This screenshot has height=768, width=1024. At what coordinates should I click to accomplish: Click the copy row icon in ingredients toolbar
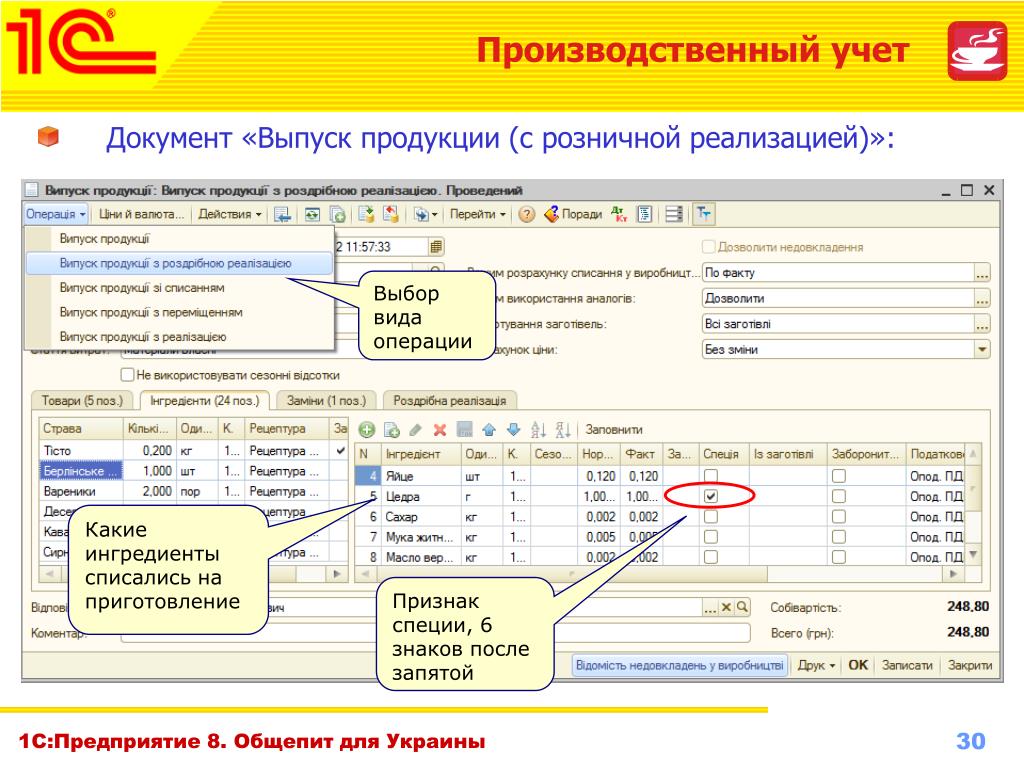tap(392, 430)
